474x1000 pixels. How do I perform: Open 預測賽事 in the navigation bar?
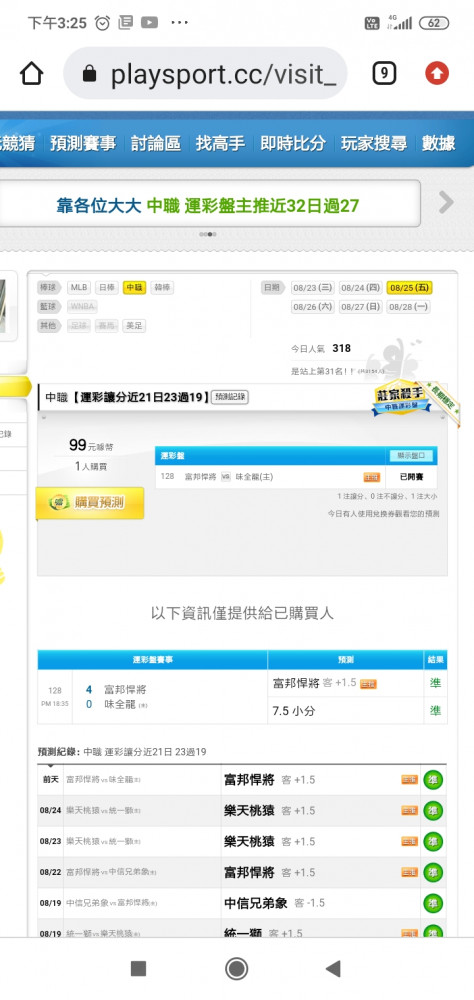click(x=83, y=143)
